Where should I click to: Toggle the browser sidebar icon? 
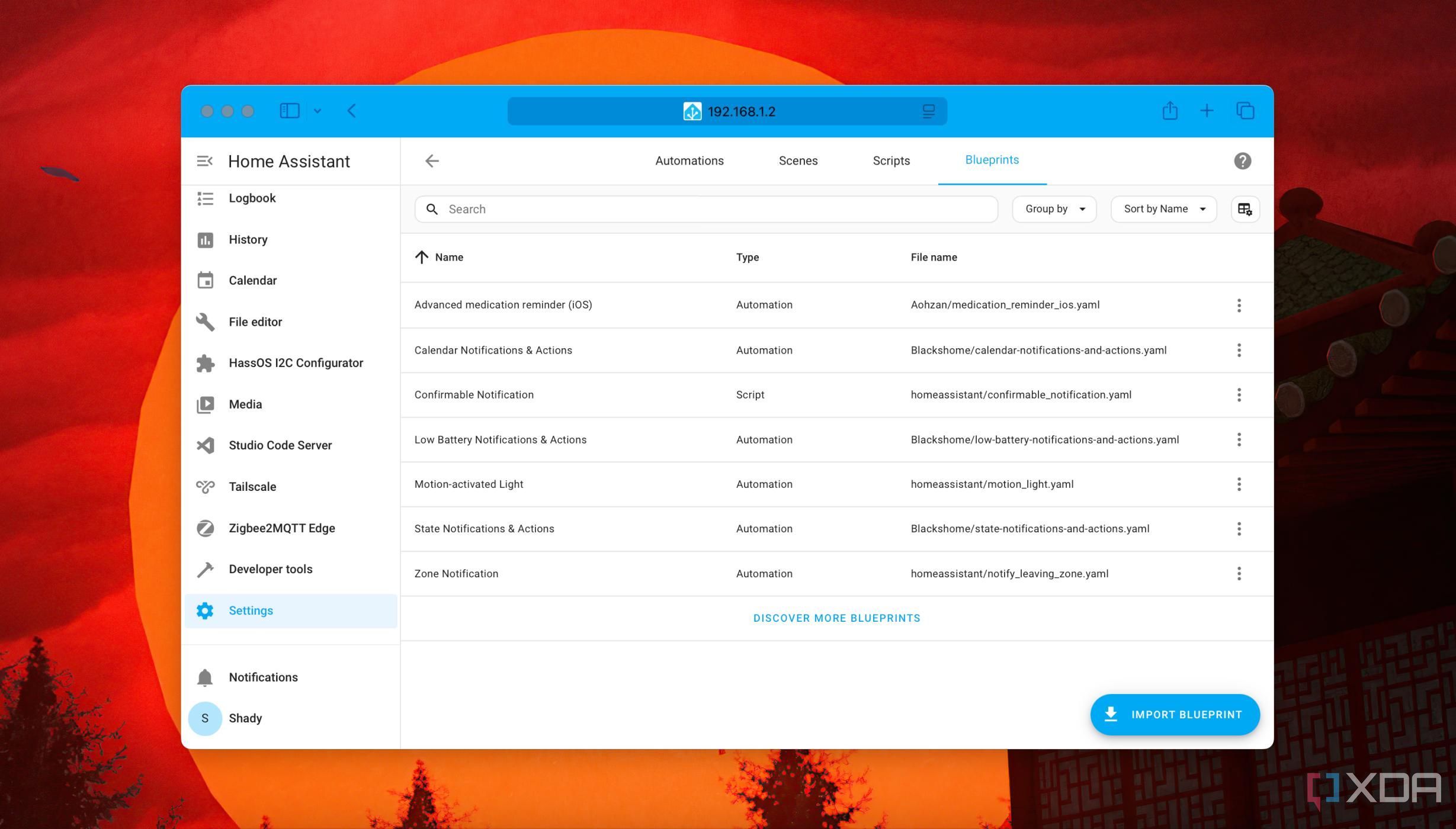pos(290,111)
